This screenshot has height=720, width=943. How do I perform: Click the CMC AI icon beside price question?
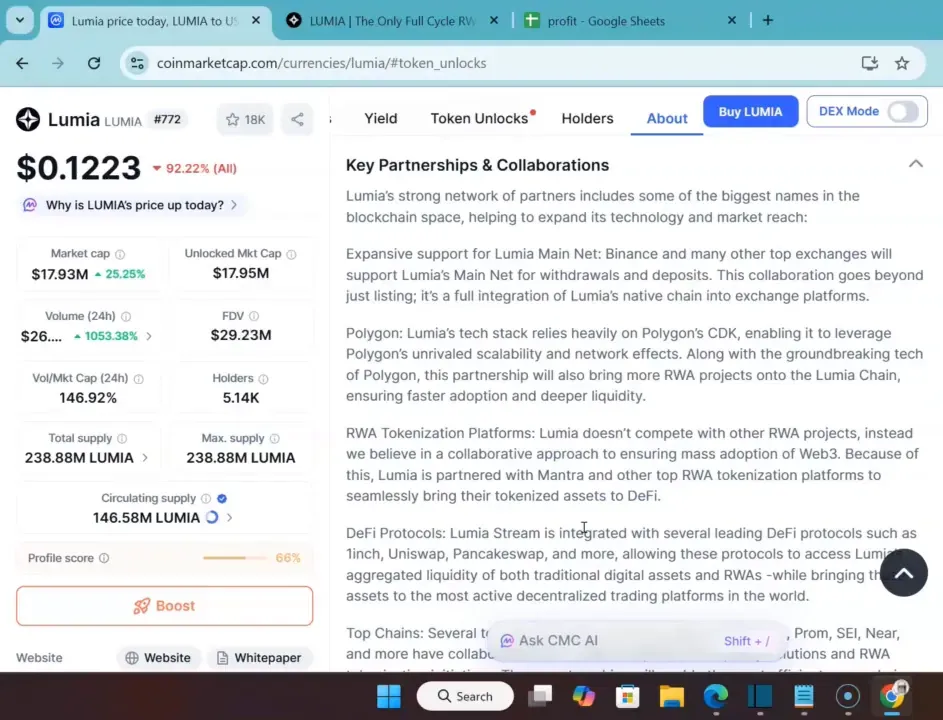[x=30, y=204]
